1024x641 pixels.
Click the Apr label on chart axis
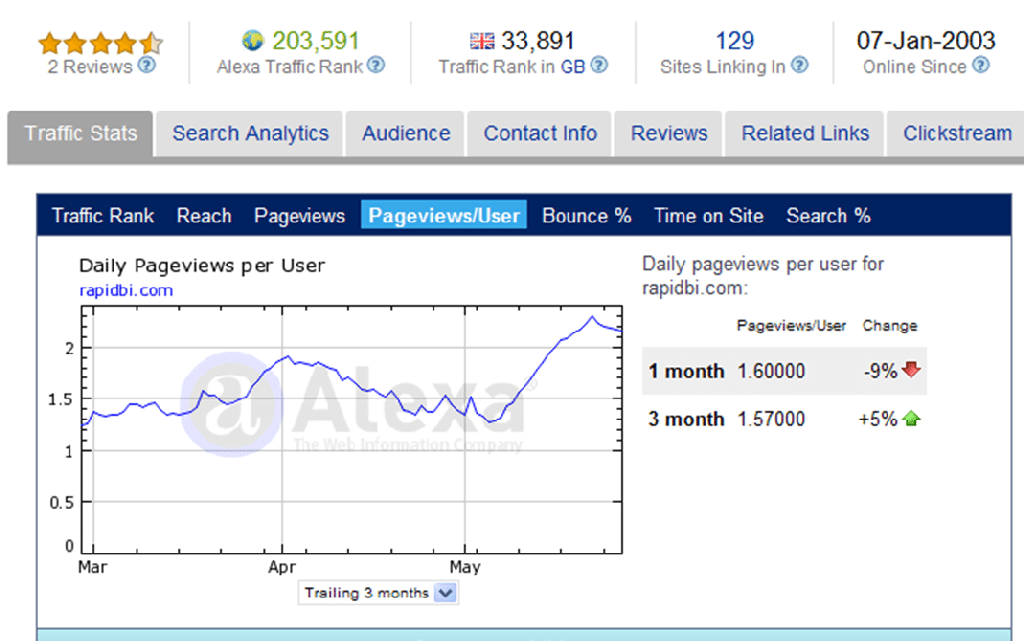point(281,567)
